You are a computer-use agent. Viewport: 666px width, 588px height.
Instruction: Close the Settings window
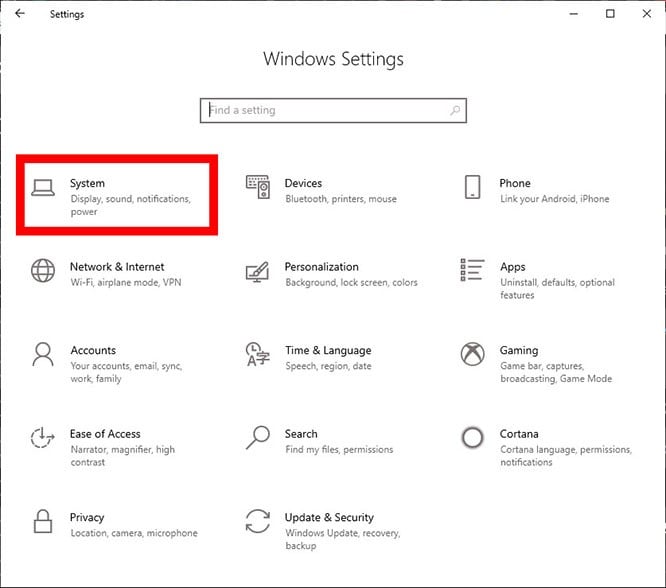[646, 14]
